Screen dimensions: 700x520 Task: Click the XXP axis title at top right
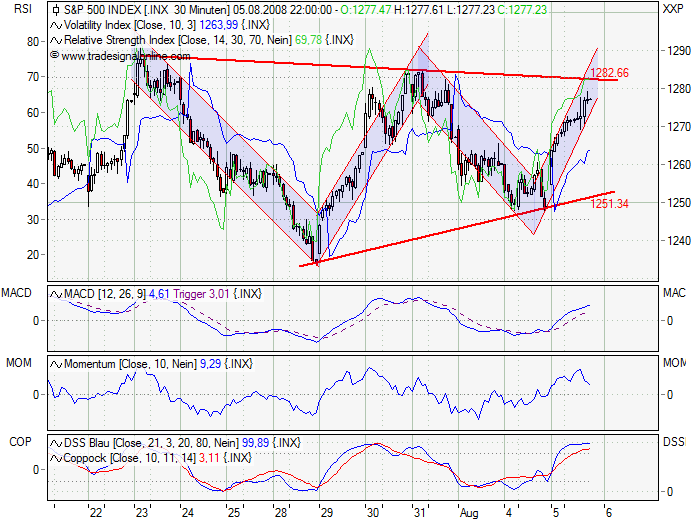pyautogui.click(x=673, y=9)
